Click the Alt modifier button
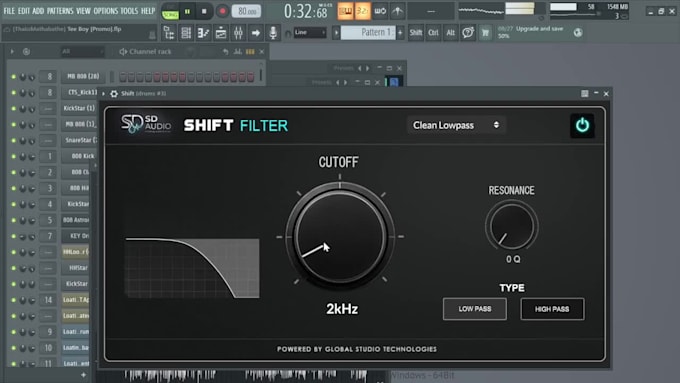The height and width of the screenshot is (383, 680). click(451, 33)
